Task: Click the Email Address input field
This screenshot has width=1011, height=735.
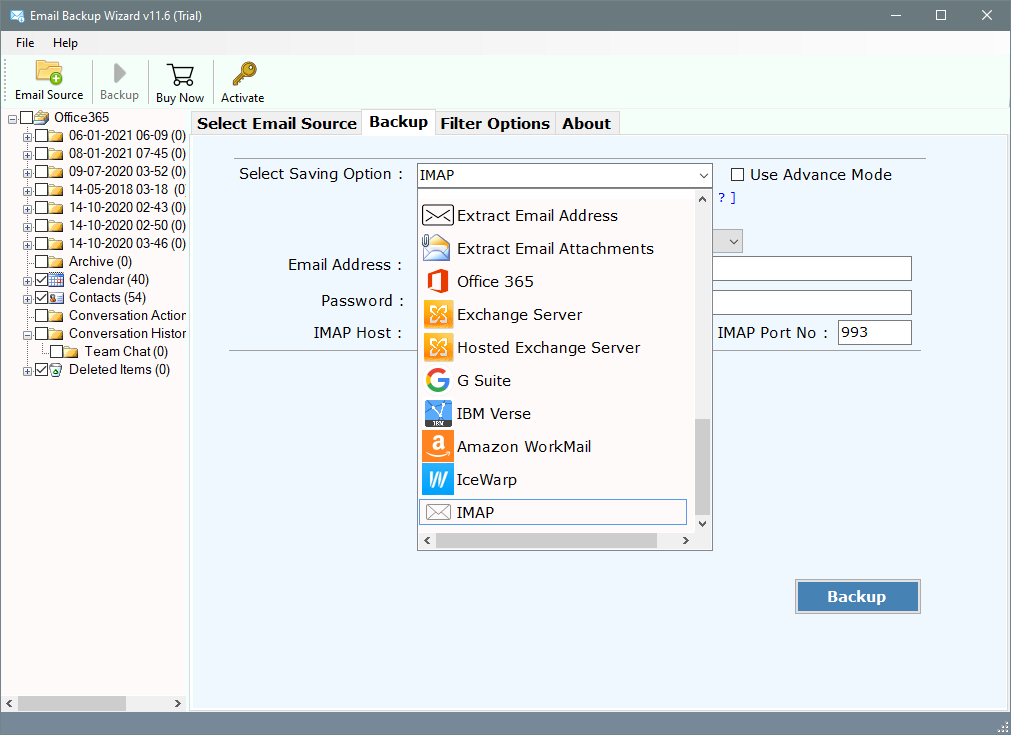Action: 812,268
